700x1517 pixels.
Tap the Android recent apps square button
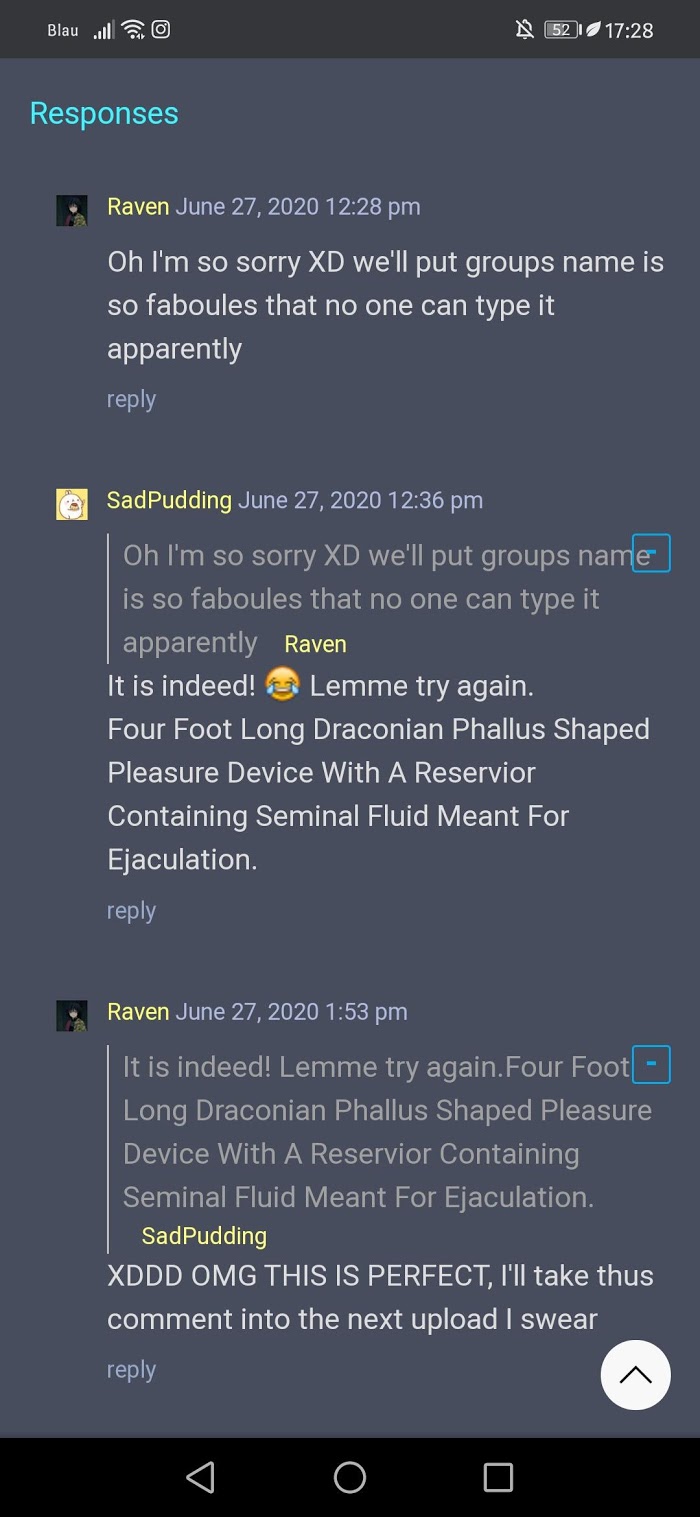(498, 1477)
